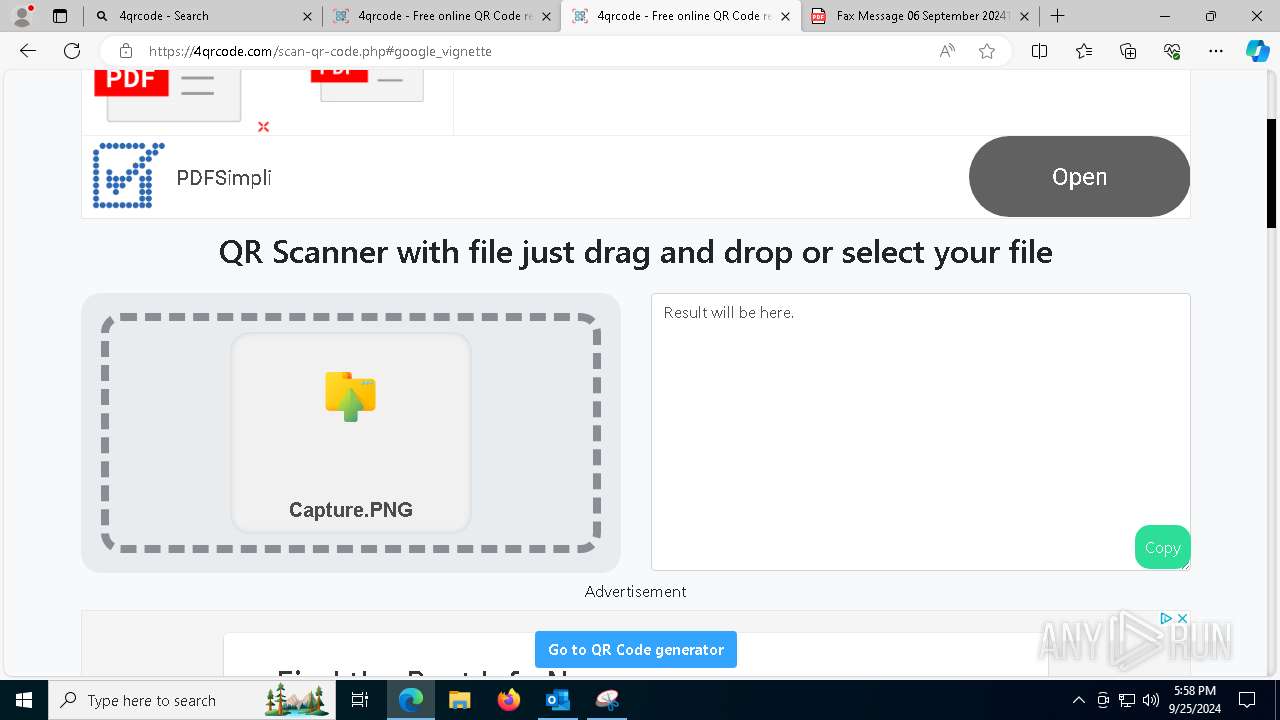Adjust the volume tray icon
1280x720 pixels.
[1151, 700]
